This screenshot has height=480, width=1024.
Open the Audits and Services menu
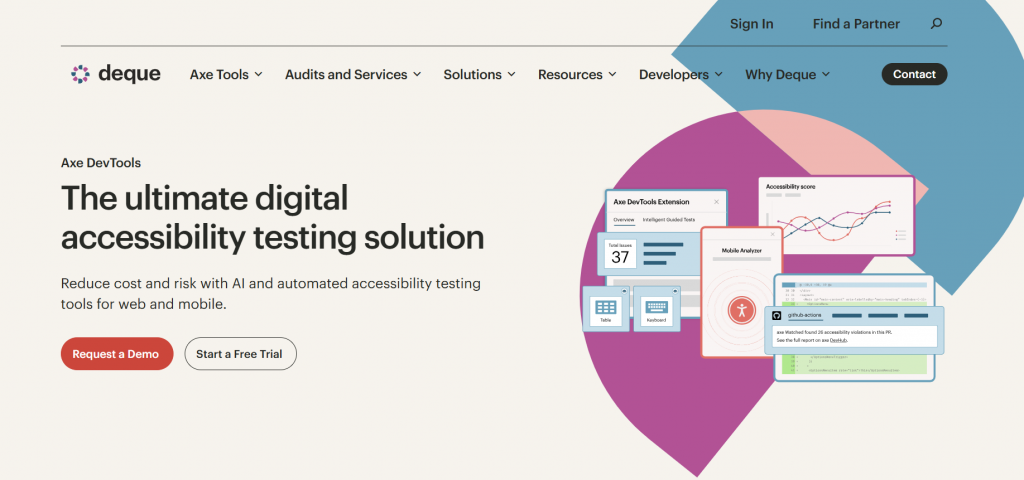tap(353, 74)
